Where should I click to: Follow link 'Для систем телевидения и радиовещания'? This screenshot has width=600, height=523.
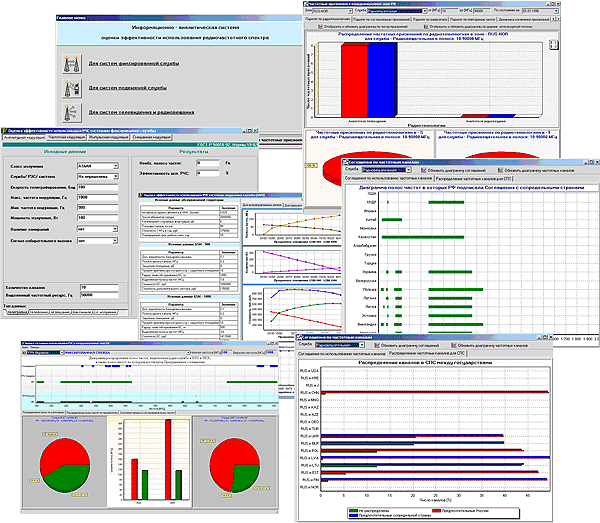click(141, 112)
